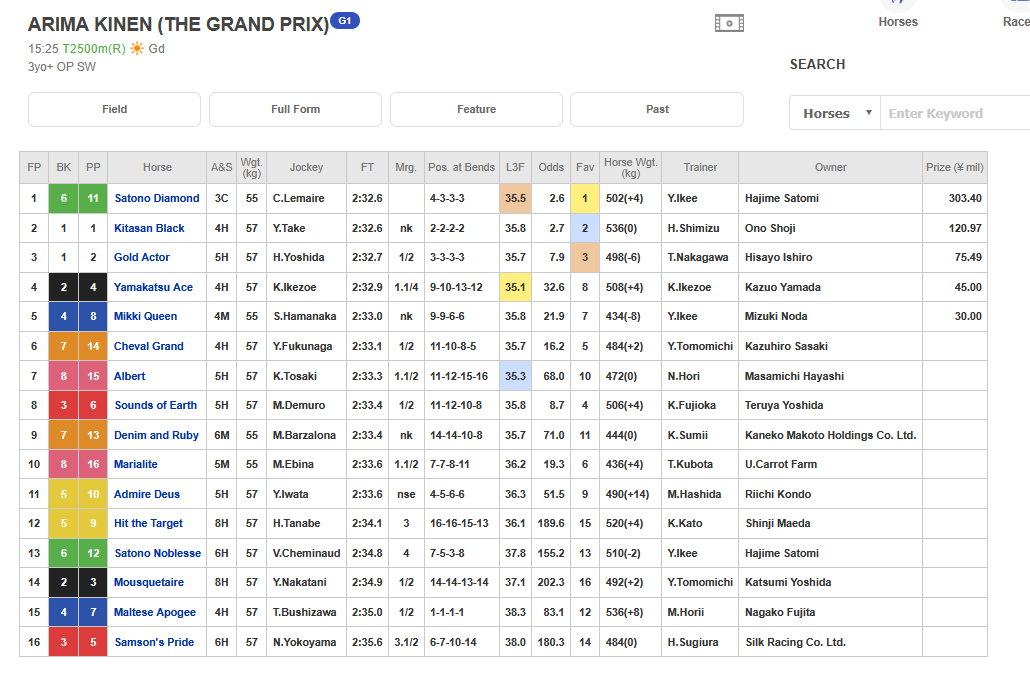Switch to the Feature tab
The image size is (1030, 674).
click(x=476, y=109)
